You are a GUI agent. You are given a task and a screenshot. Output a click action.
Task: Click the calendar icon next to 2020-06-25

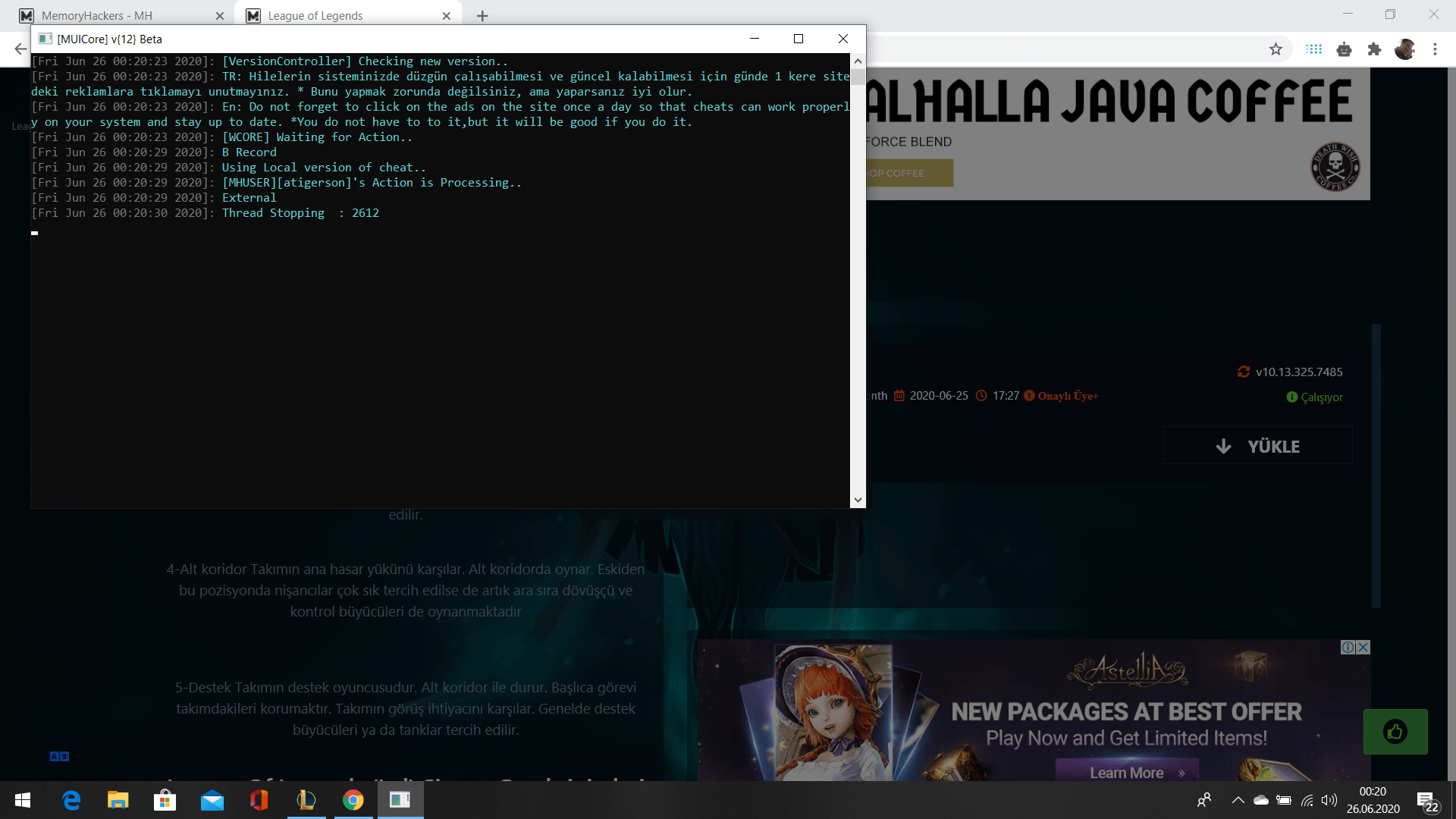click(899, 396)
